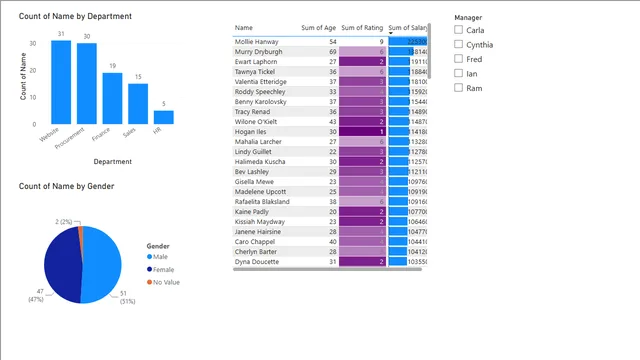Screen dimensions: 640x360
Task: Click the Manager slicer header
Action: (468, 18)
